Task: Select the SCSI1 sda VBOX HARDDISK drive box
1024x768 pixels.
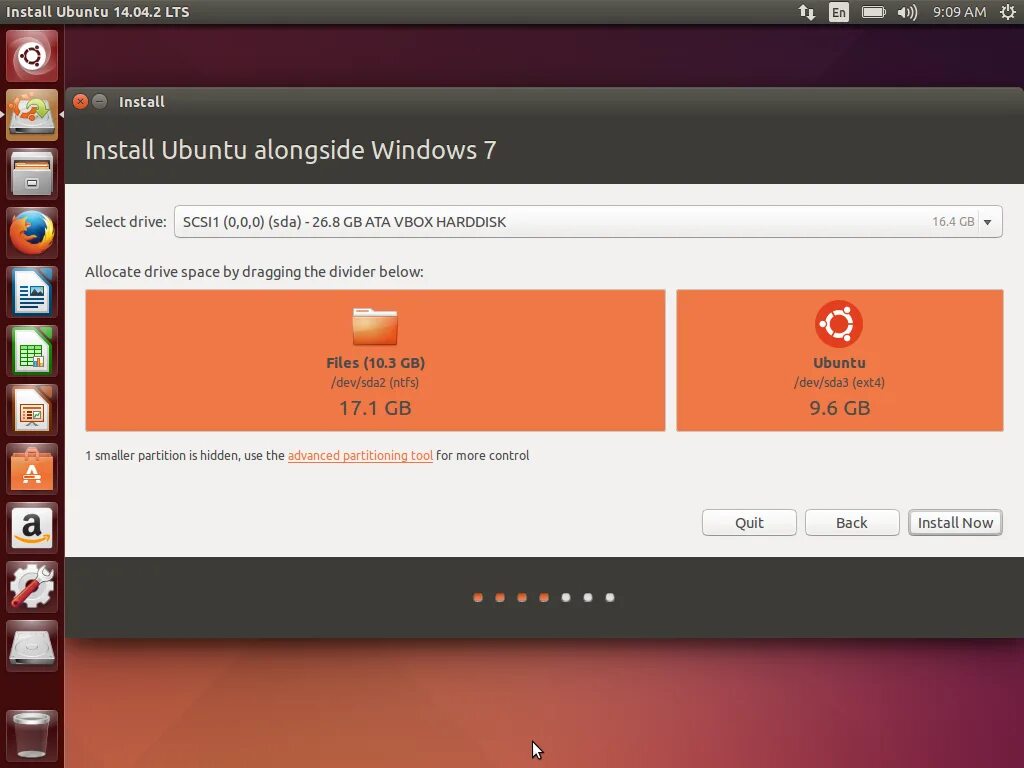Action: pos(588,222)
